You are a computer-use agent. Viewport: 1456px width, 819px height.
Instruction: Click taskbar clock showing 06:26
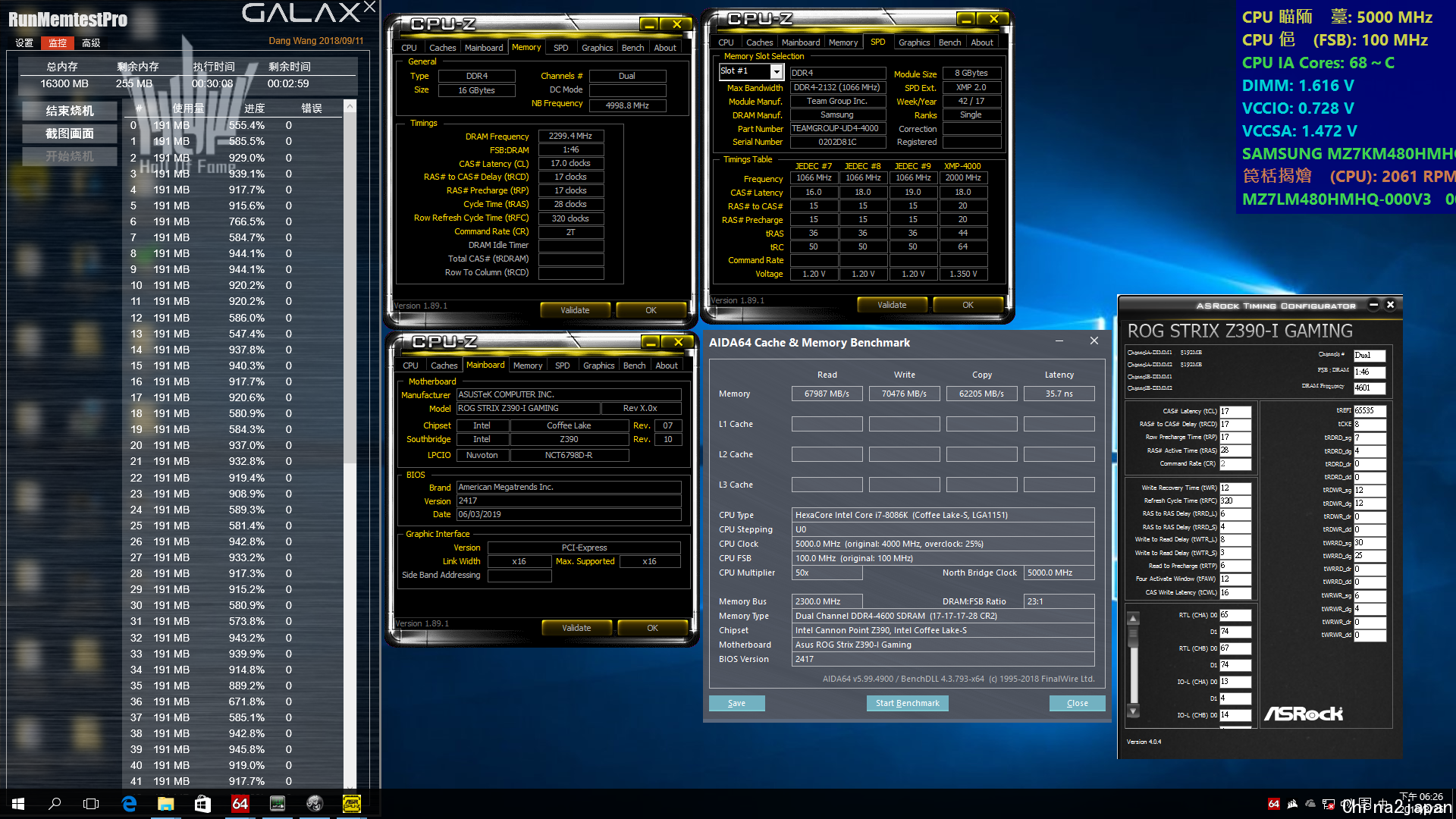pyautogui.click(x=1421, y=797)
